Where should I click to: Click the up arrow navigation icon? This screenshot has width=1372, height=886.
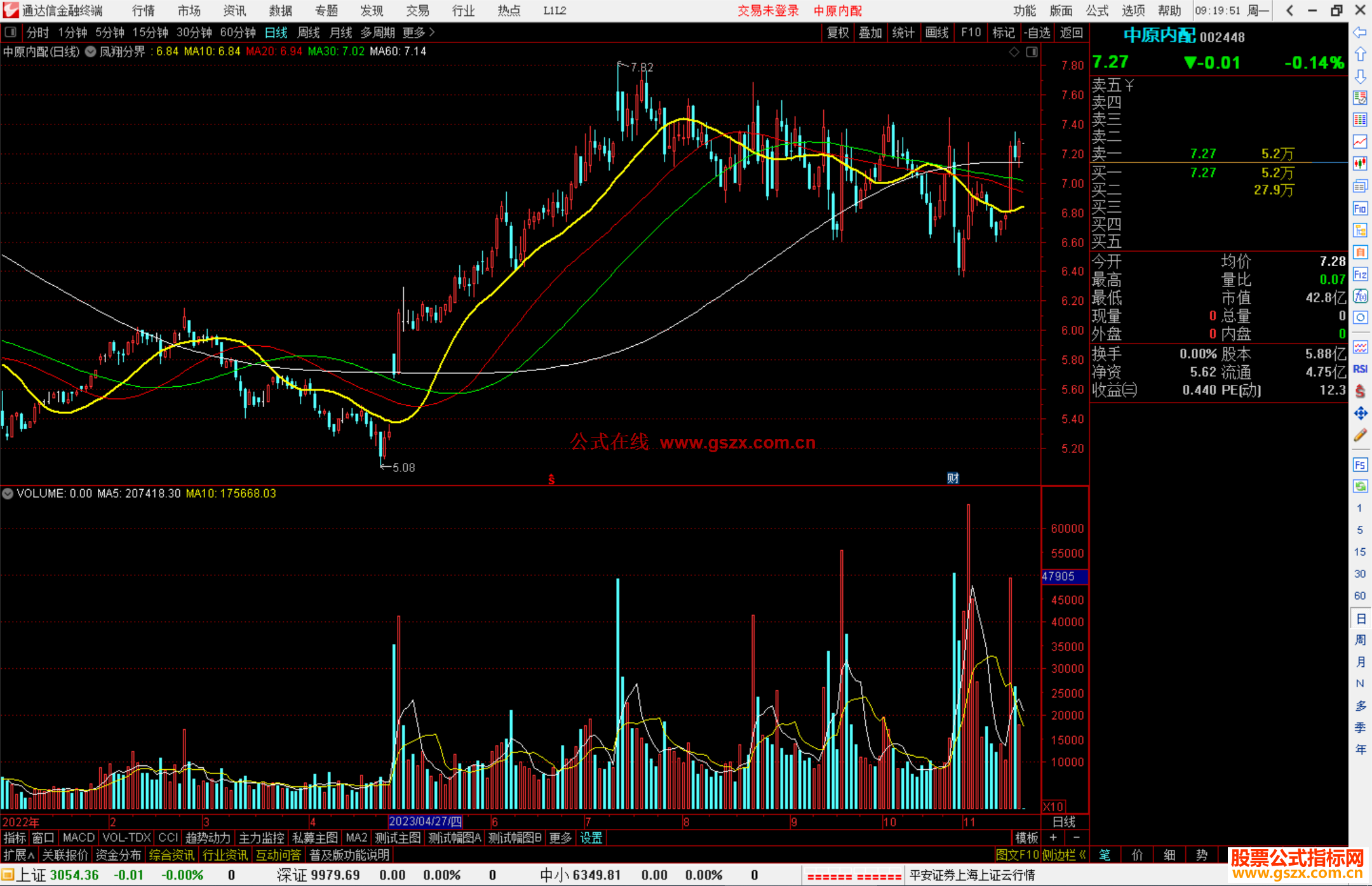1360,55
